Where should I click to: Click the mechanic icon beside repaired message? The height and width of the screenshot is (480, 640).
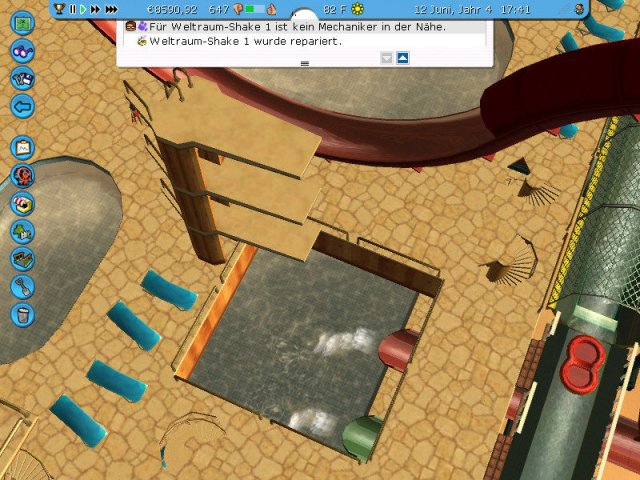(x=142, y=41)
